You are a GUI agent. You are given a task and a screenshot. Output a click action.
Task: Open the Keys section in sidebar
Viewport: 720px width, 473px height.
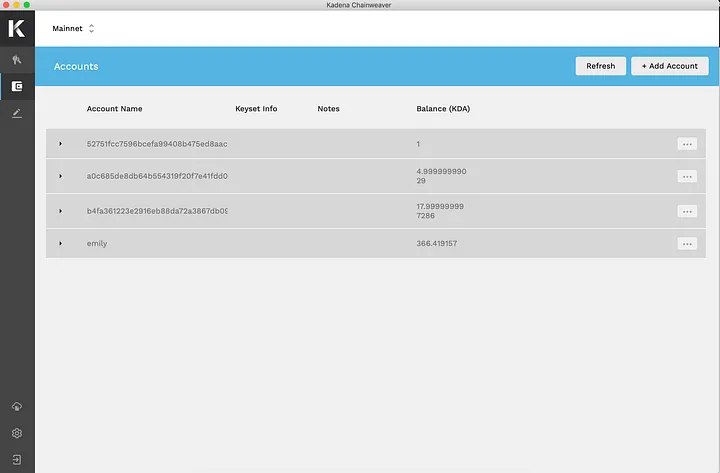[x=17, y=60]
